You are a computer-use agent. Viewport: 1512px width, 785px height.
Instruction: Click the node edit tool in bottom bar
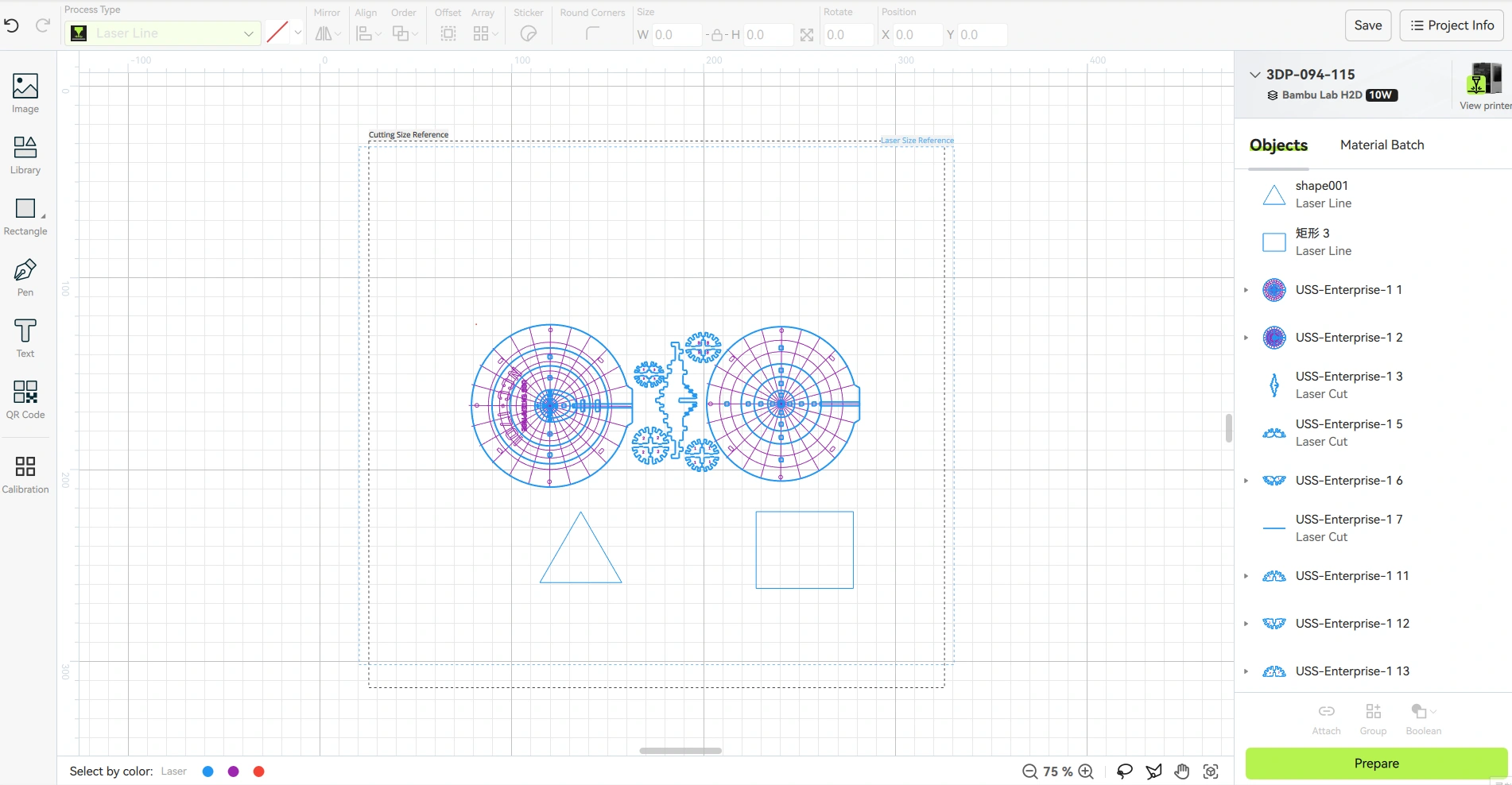1153,771
